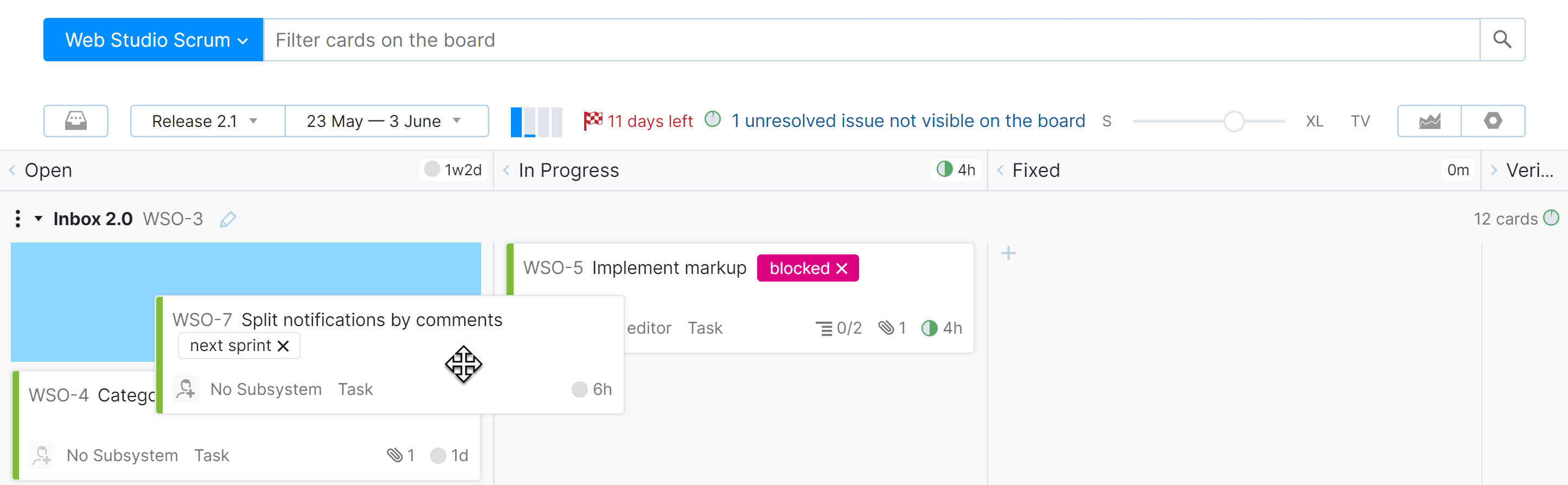This screenshot has width=1568, height=485.
Task: Remove the next sprint tag
Action: [x=283, y=346]
